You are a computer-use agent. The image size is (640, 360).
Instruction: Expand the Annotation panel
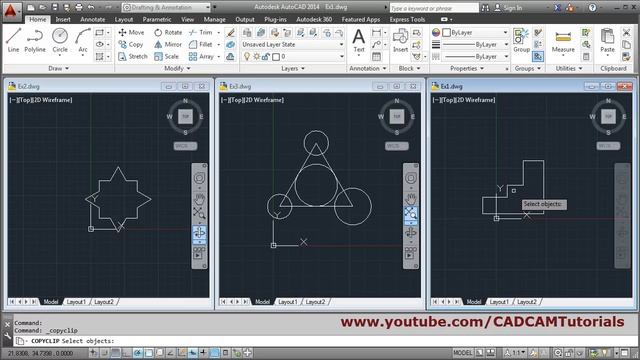[367, 69]
